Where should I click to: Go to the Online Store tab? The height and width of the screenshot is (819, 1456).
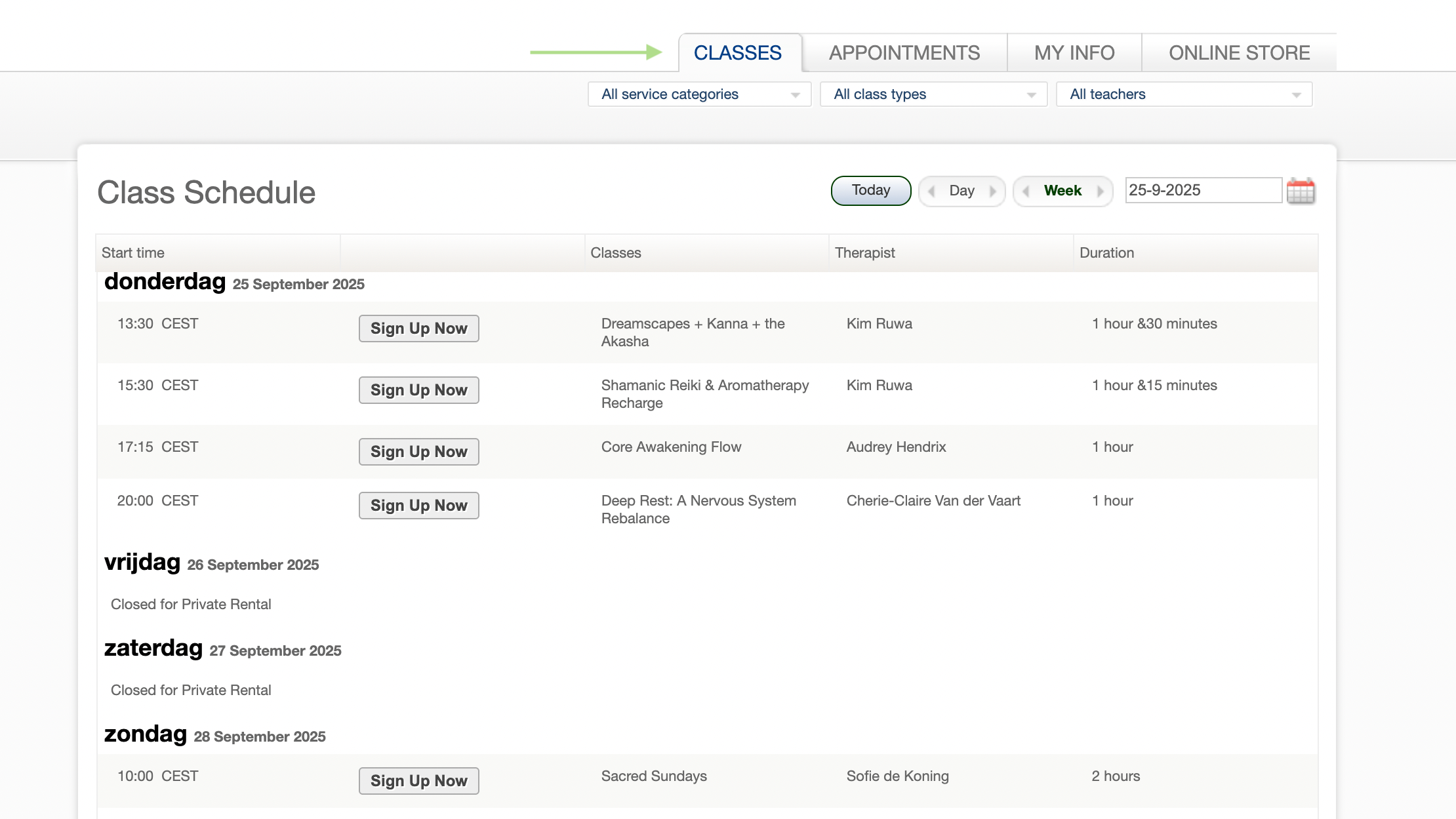[1238, 53]
